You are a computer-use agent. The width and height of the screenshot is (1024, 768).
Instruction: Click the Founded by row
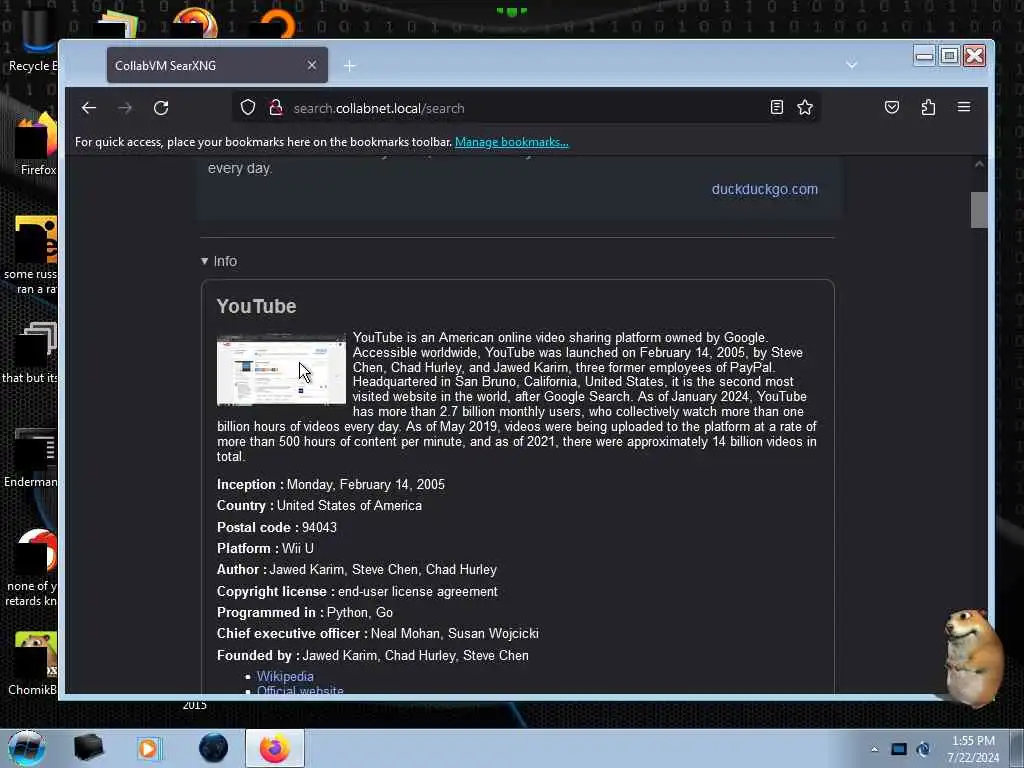tap(373, 655)
